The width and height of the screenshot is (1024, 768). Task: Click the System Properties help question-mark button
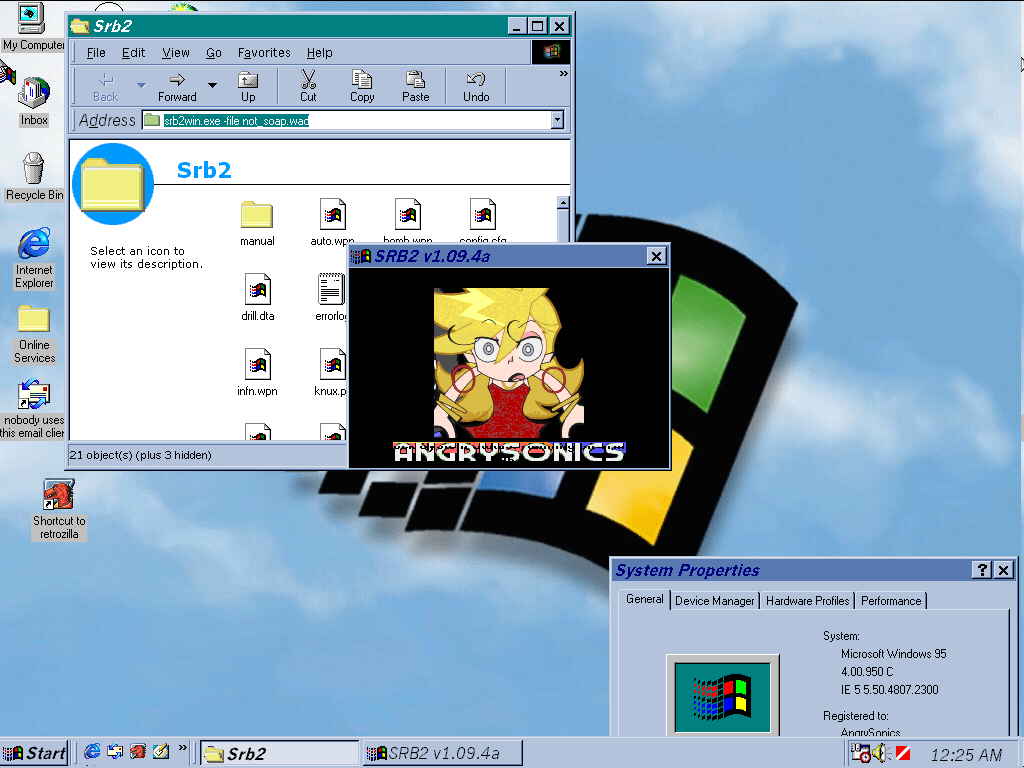(982, 570)
